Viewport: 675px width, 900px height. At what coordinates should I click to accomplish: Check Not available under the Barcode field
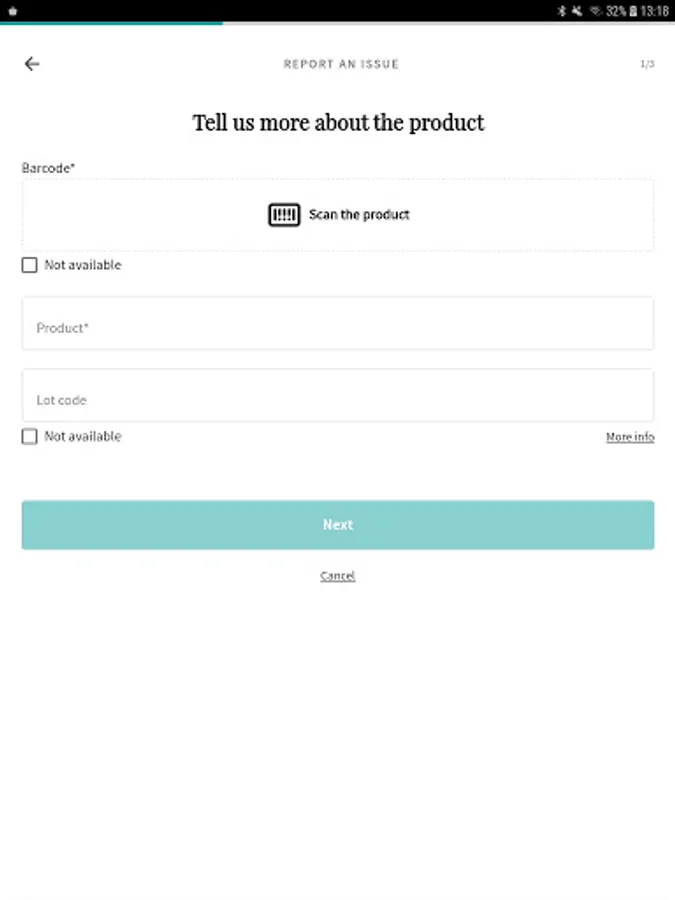click(x=30, y=265)
